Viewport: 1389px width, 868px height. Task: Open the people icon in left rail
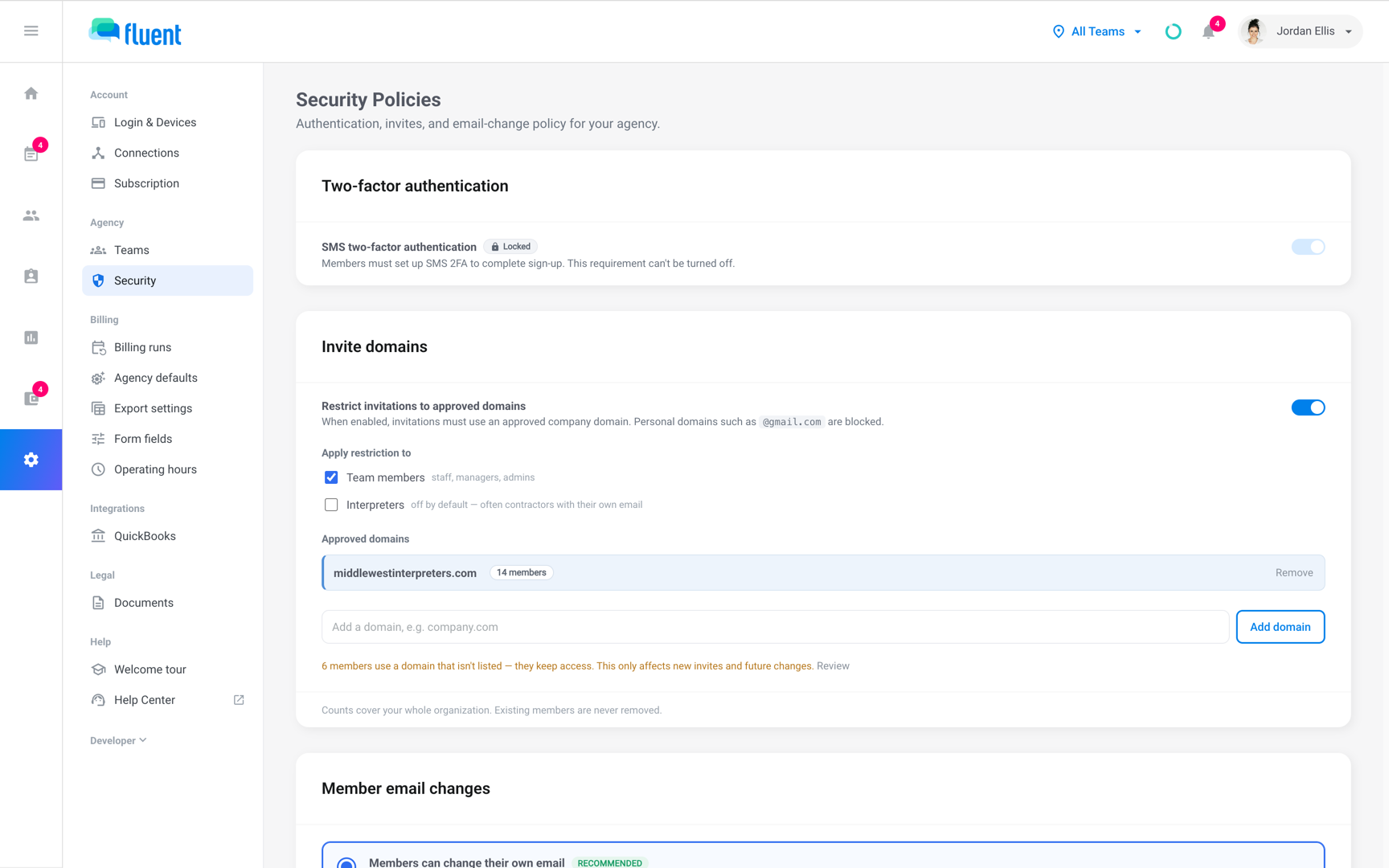pyautogui.click(x=31, y=215)
